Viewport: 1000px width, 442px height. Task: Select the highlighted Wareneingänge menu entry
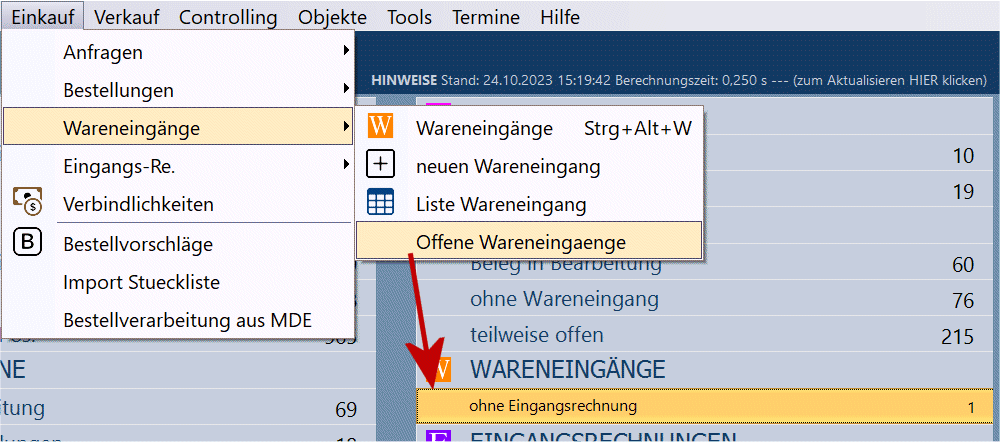(x=179, y=128)
